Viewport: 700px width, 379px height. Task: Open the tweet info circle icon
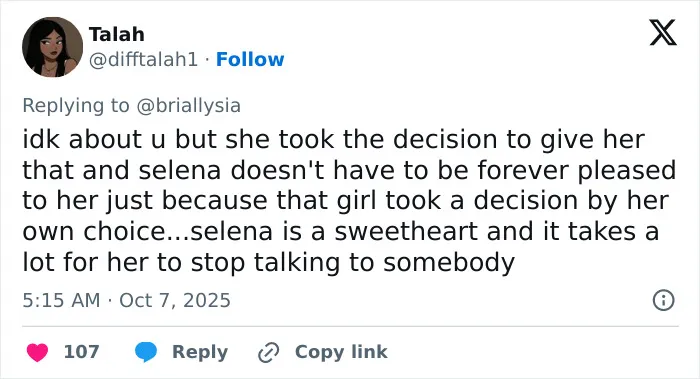663,300
